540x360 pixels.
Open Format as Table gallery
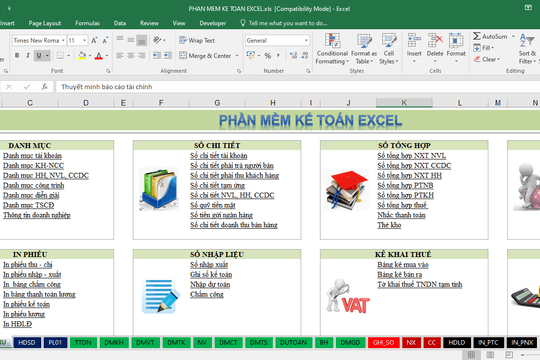[364, 49]
